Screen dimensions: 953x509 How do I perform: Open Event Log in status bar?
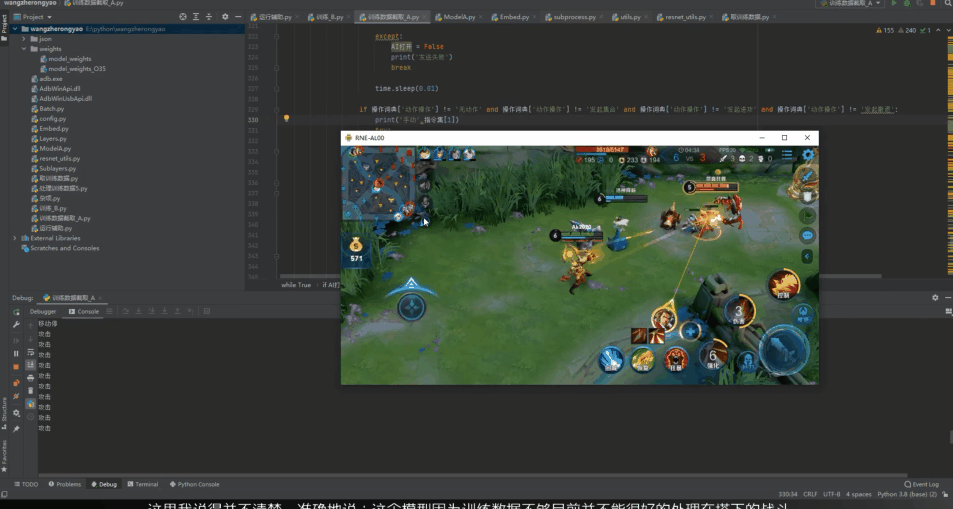click(921, 484)
